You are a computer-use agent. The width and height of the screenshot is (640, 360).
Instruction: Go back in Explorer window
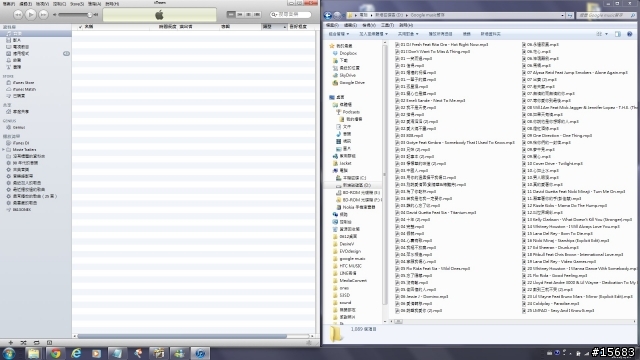(x=328, y=16)
